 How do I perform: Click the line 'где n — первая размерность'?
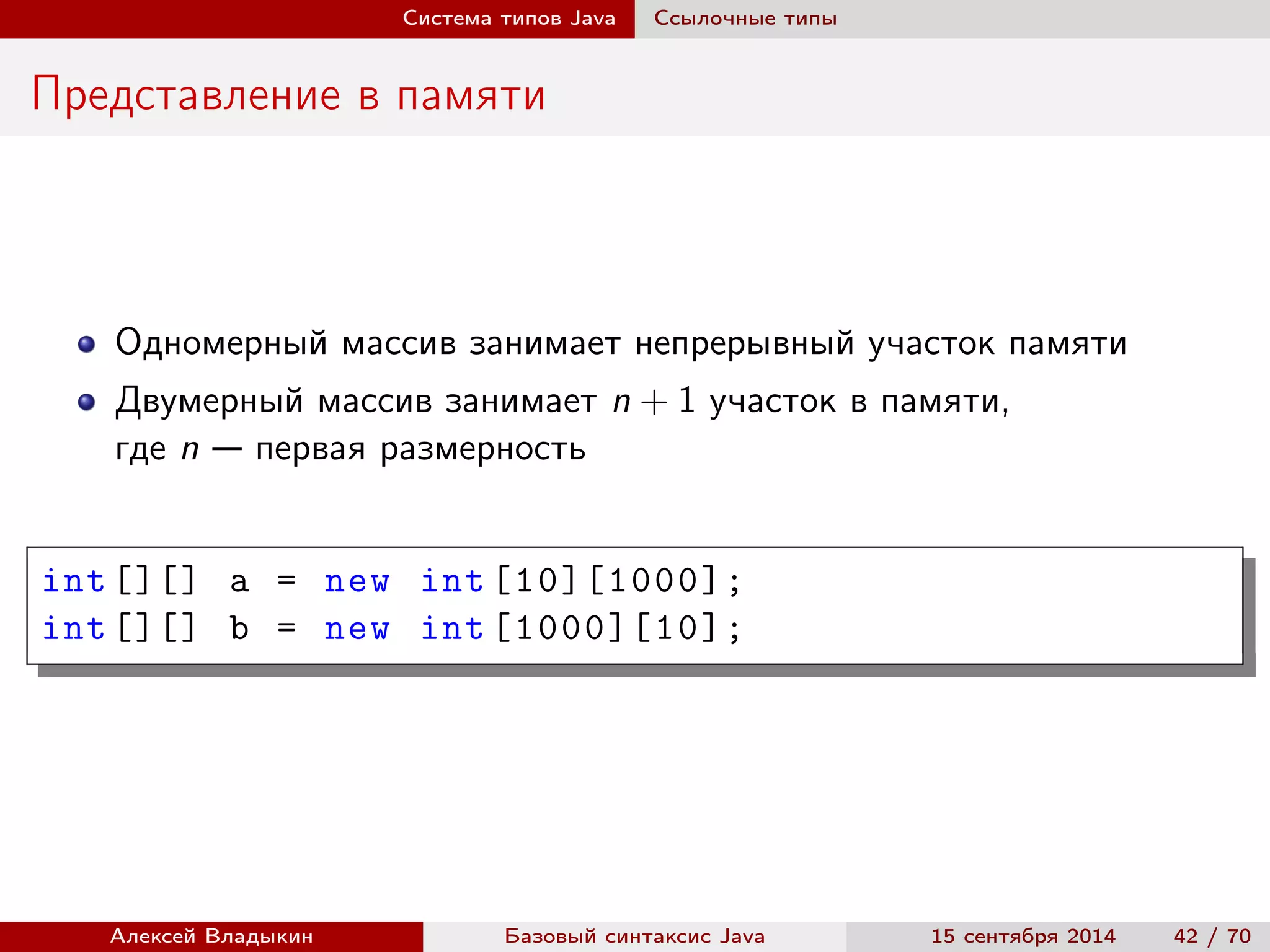(x=350, y=449)
